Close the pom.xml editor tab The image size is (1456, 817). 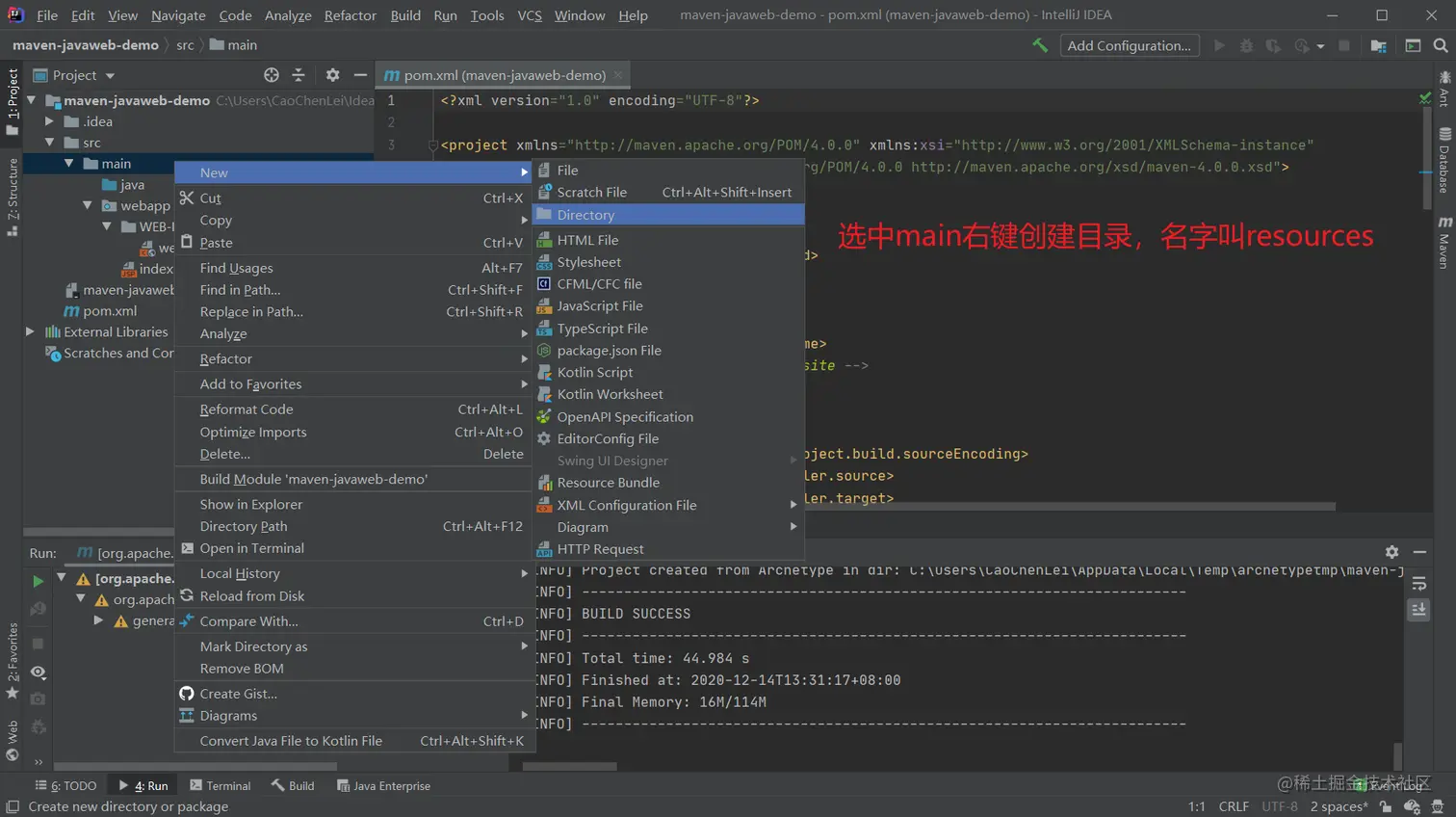[618, 75]
